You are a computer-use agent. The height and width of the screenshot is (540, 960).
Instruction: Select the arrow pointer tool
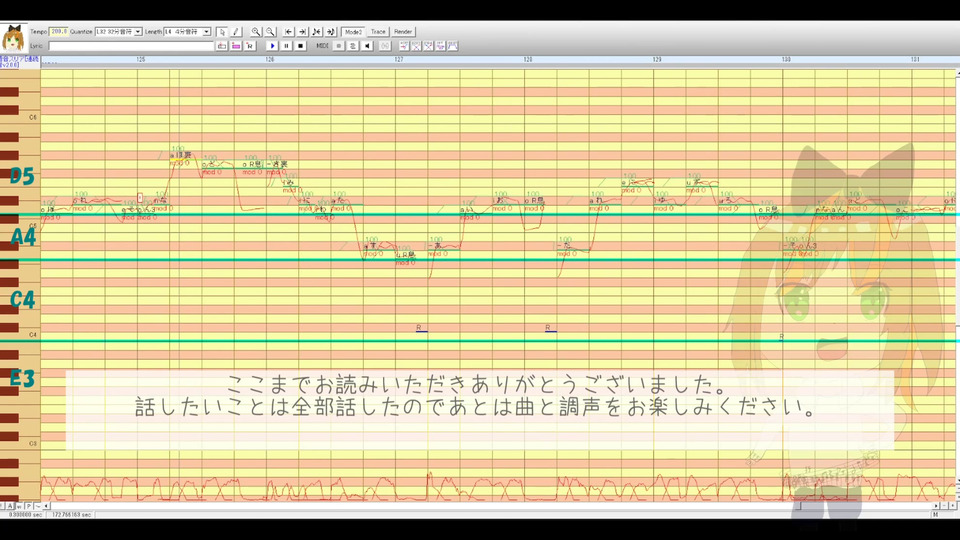(x=222, y=32)
